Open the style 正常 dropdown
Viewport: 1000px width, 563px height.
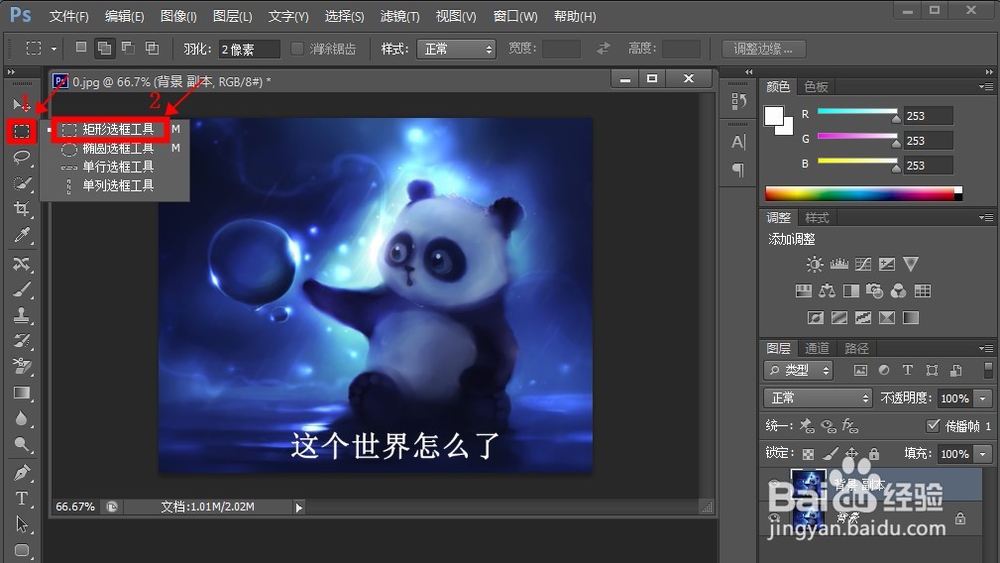[457, 49]
